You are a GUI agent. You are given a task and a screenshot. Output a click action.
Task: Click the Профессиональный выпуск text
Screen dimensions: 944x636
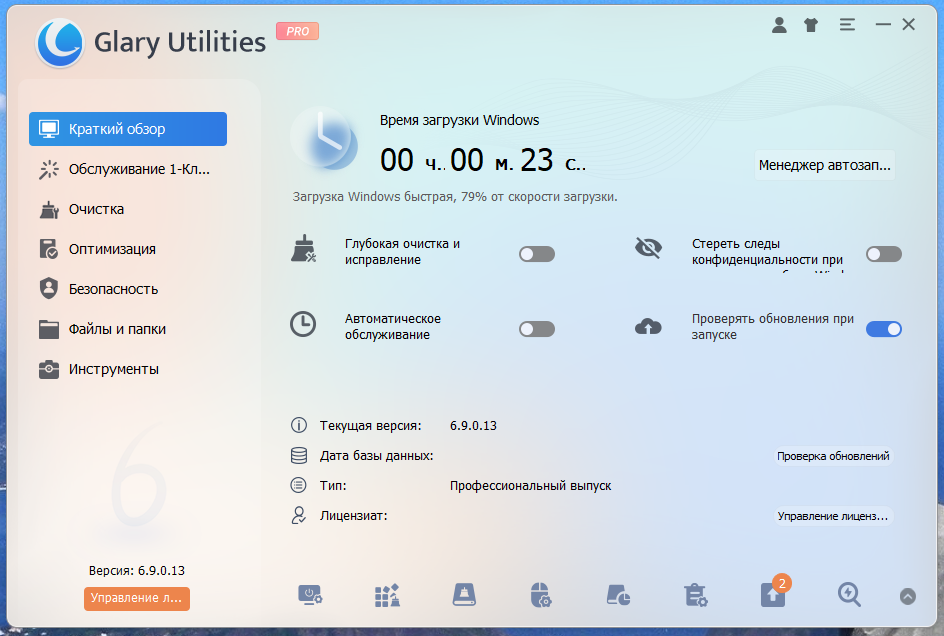[530, 486]
